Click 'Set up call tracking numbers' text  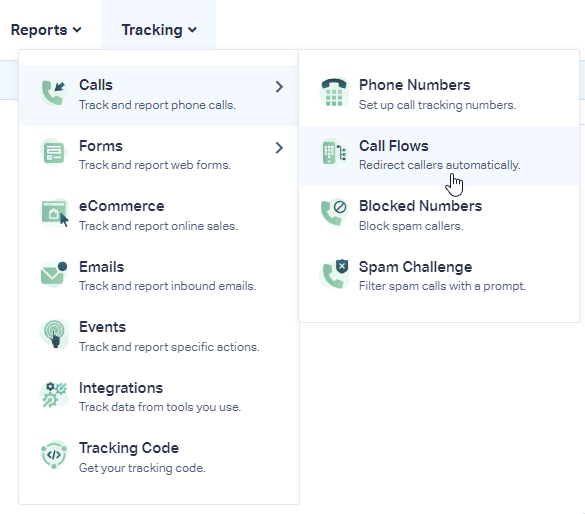(437, 105)
